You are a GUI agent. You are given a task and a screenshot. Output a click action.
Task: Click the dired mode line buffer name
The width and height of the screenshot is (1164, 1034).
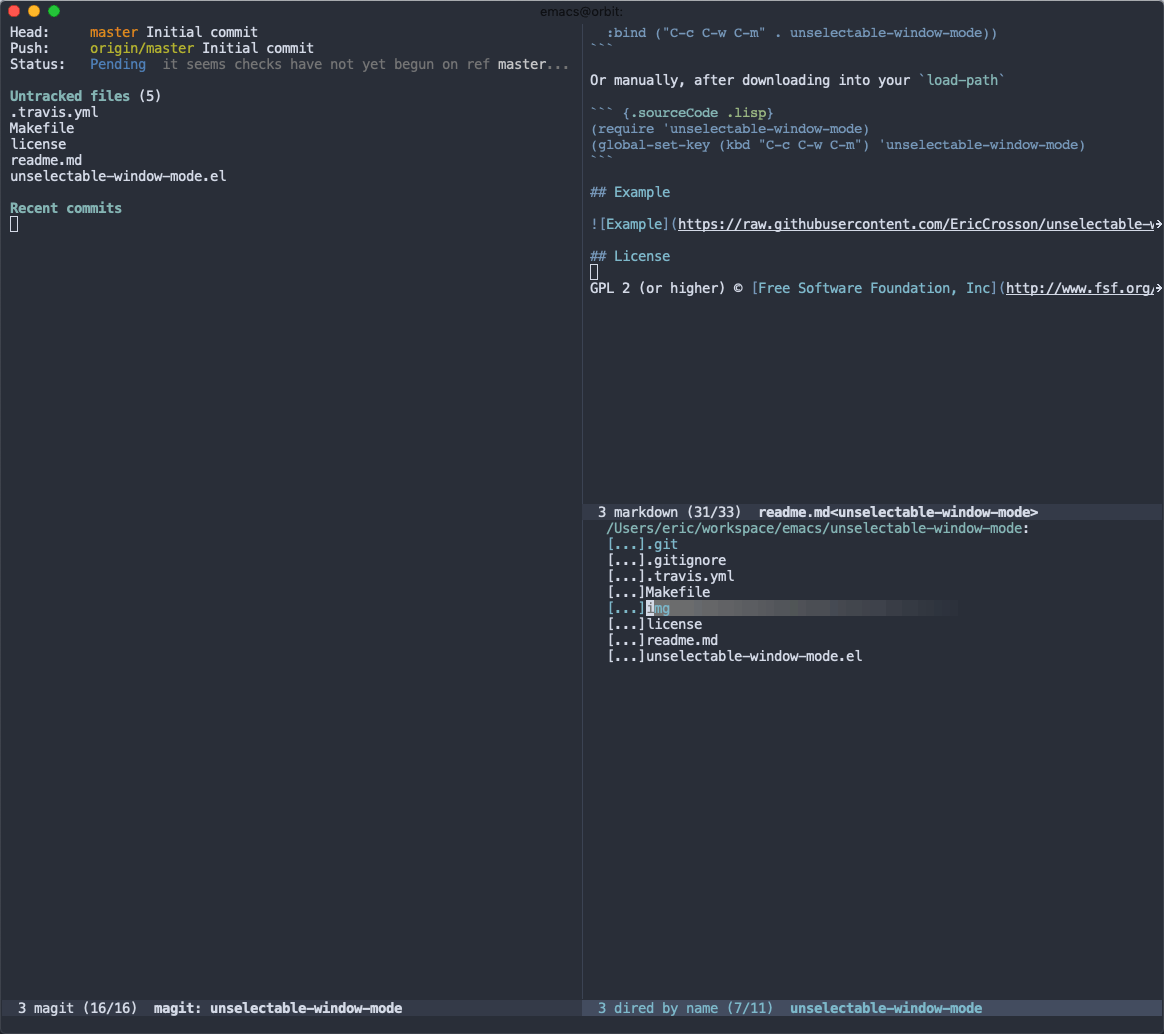886,1008
